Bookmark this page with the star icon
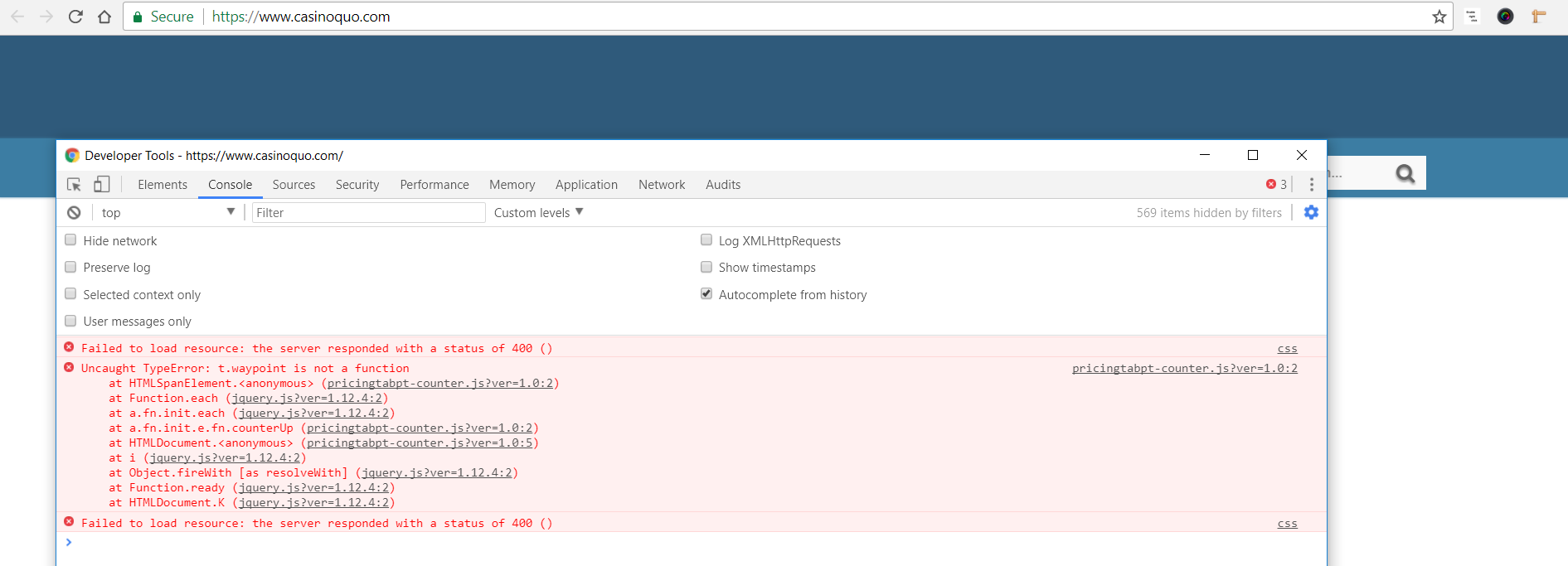The image size is (1568, 566). 1439,17
